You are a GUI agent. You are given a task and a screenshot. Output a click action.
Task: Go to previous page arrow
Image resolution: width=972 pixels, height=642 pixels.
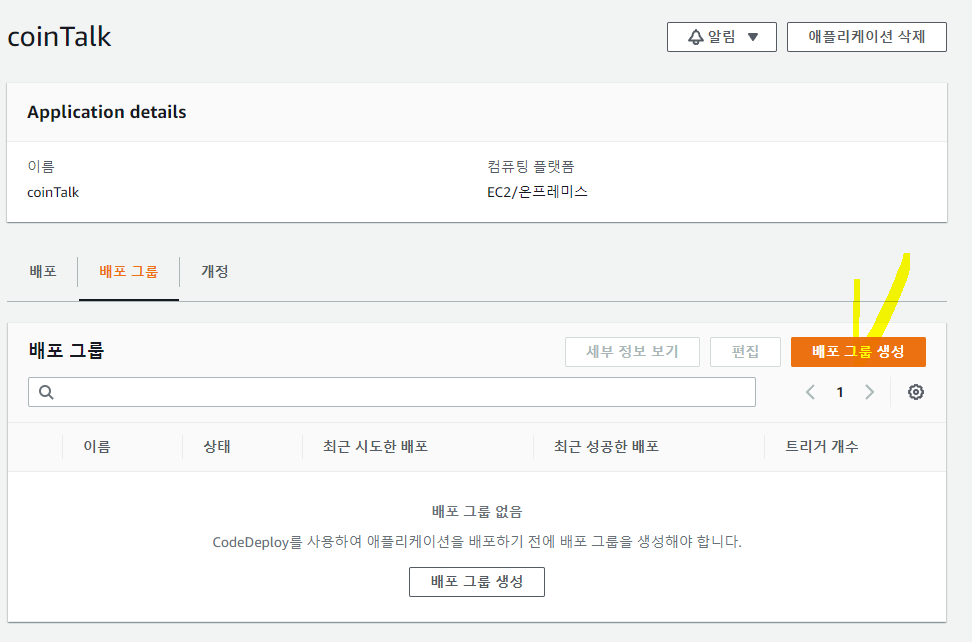(810, 392)
